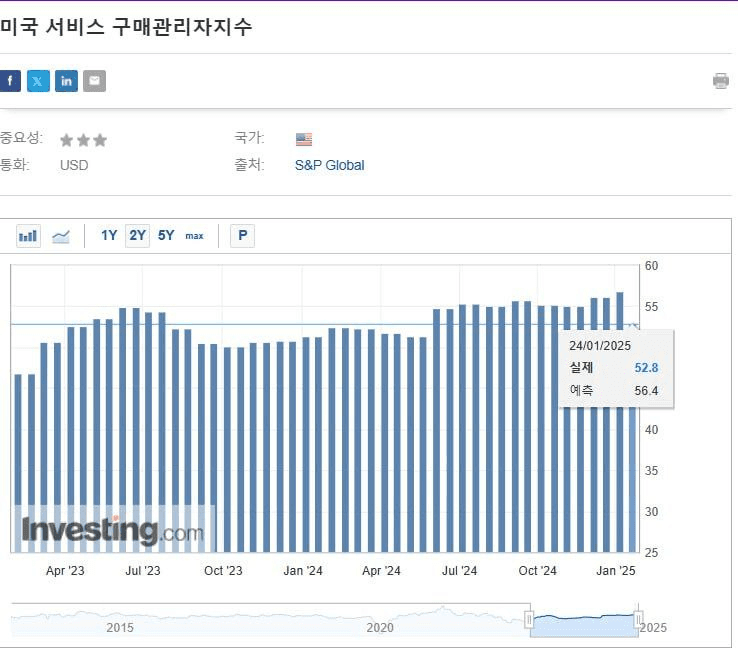Click the left handle of range navigator
Image resolution: width=738 pixels, height=653 pixels.
530,620
